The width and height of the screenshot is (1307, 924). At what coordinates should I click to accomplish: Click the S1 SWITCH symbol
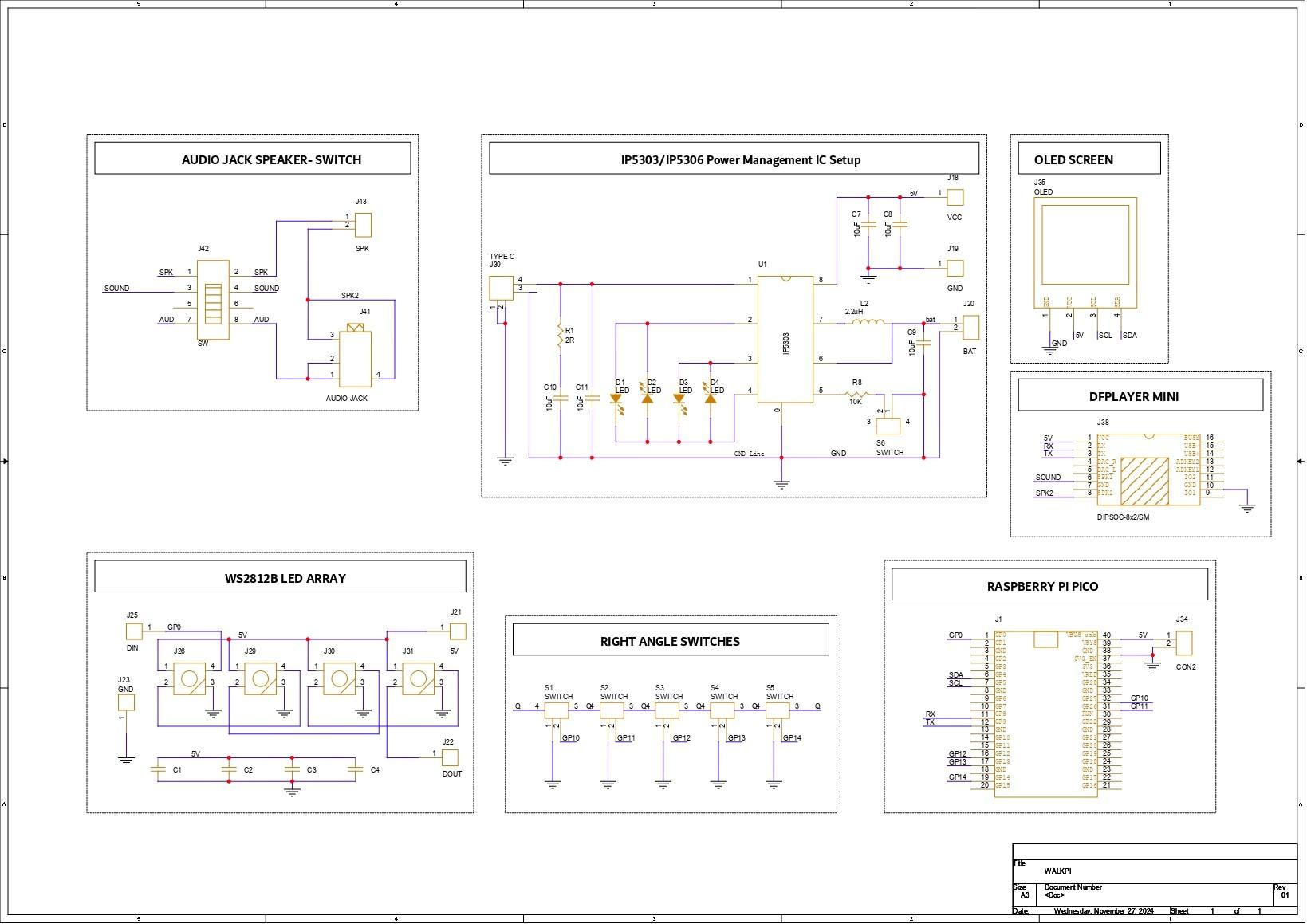point(557,710)
